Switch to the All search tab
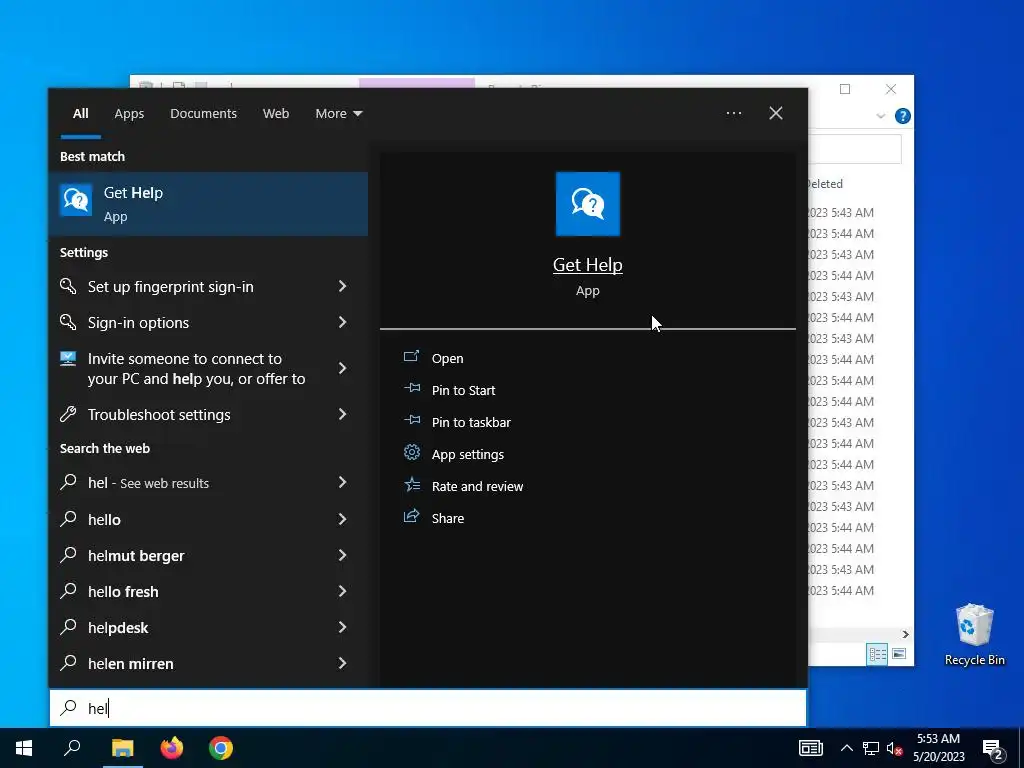 coord(81,114)
